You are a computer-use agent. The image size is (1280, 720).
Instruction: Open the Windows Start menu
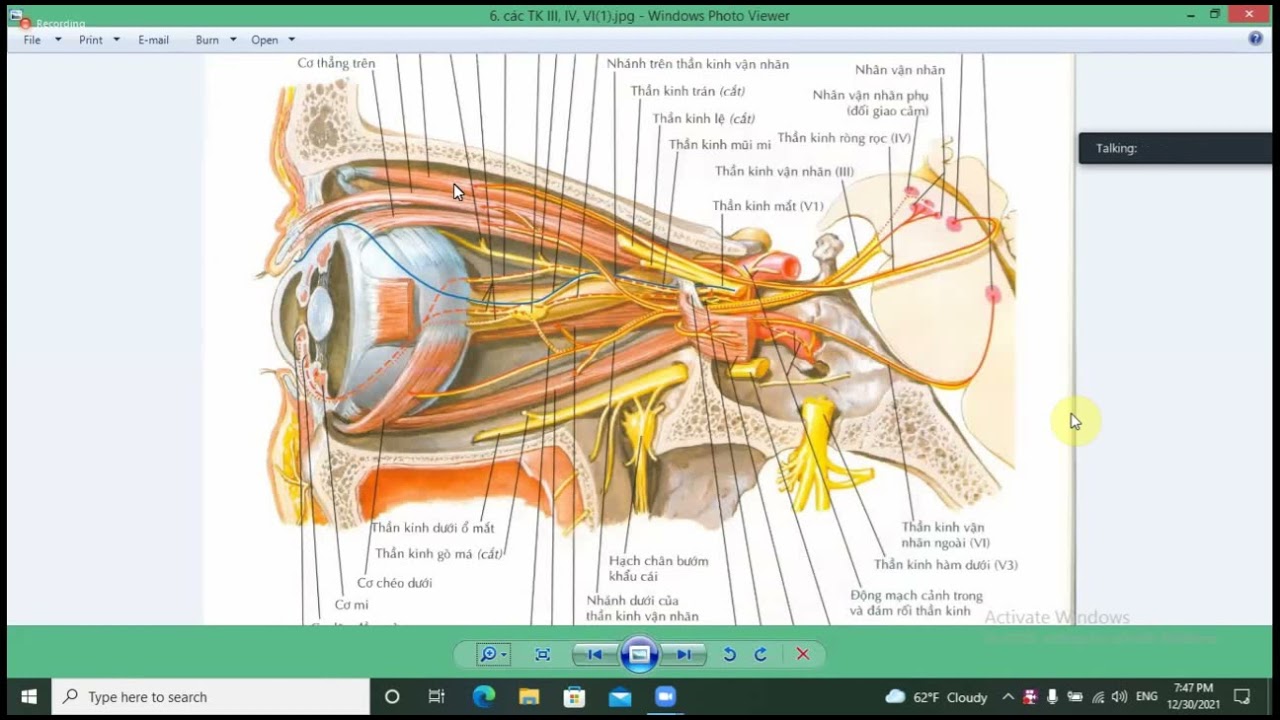pyautogui.click(x=28, y=697)
